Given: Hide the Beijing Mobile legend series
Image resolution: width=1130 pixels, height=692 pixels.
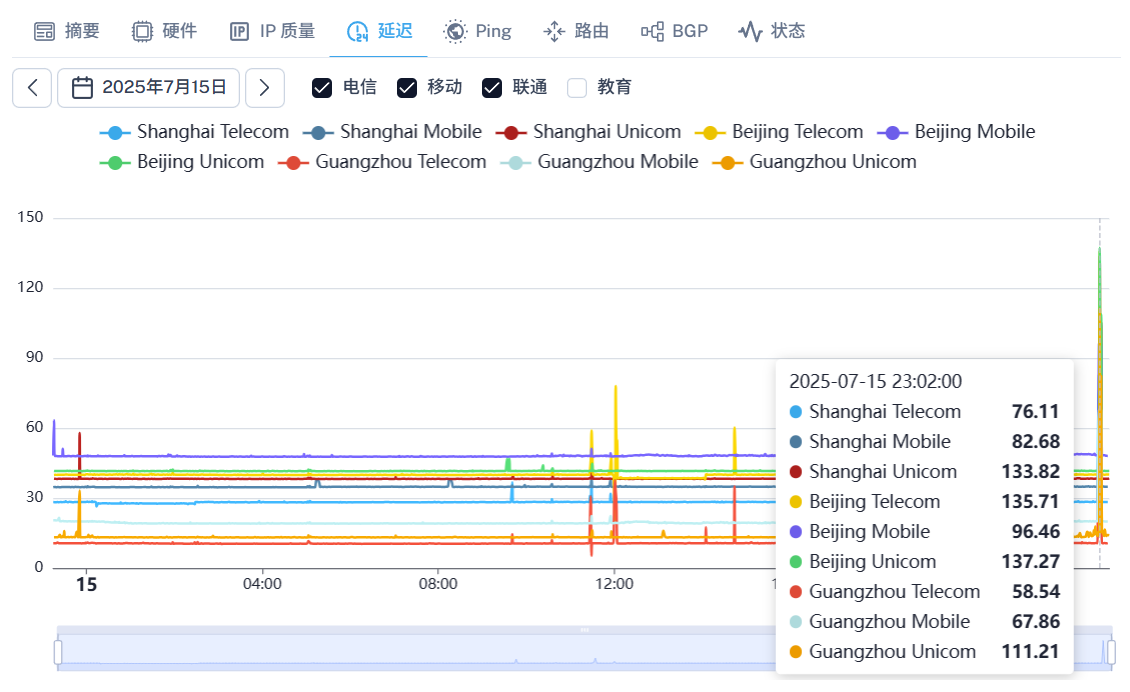Looking at the screenshot, I should (956, 132).
